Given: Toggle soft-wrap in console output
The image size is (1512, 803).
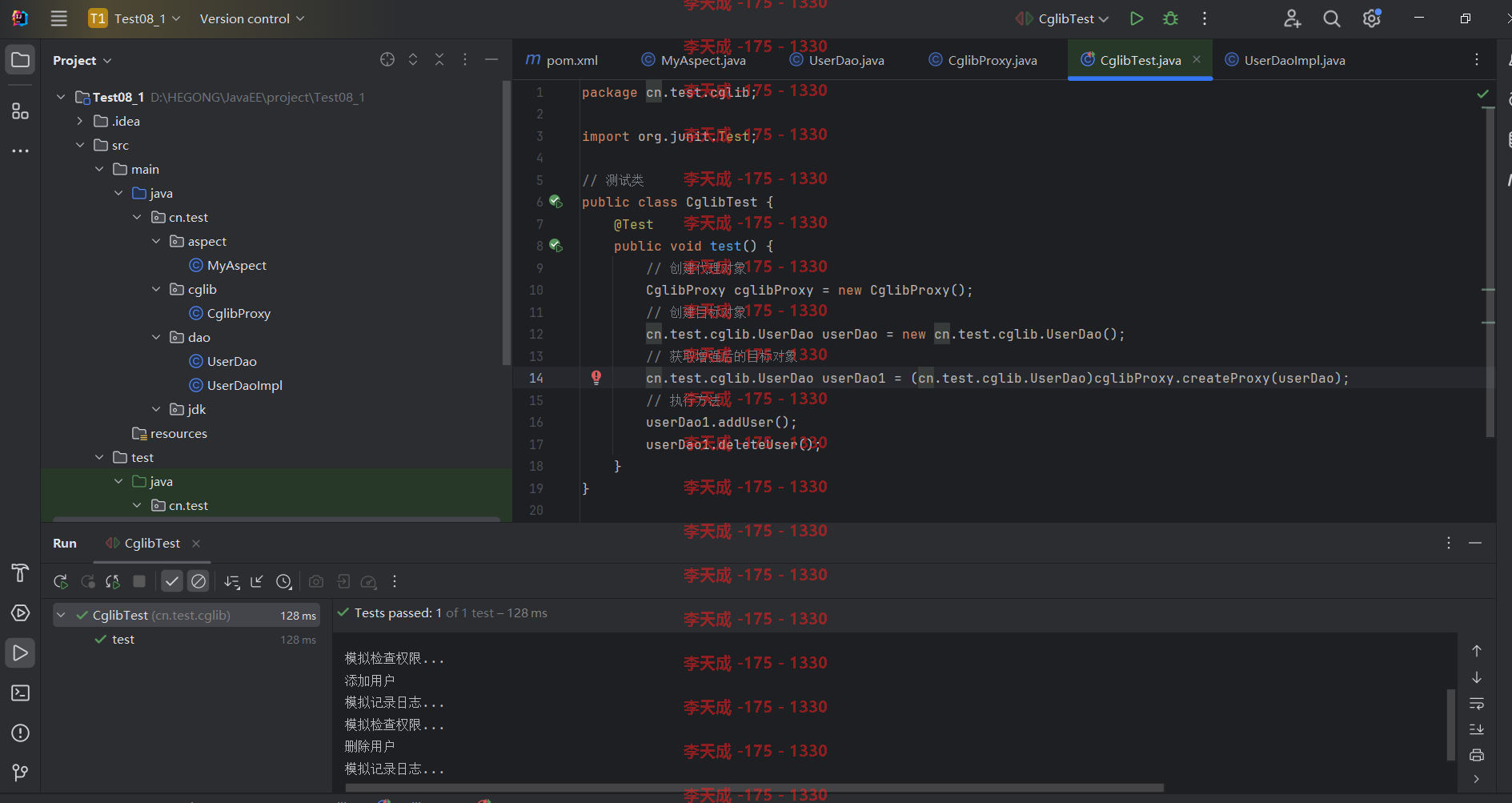Looking at the screenshot, I should [1477, 704].
